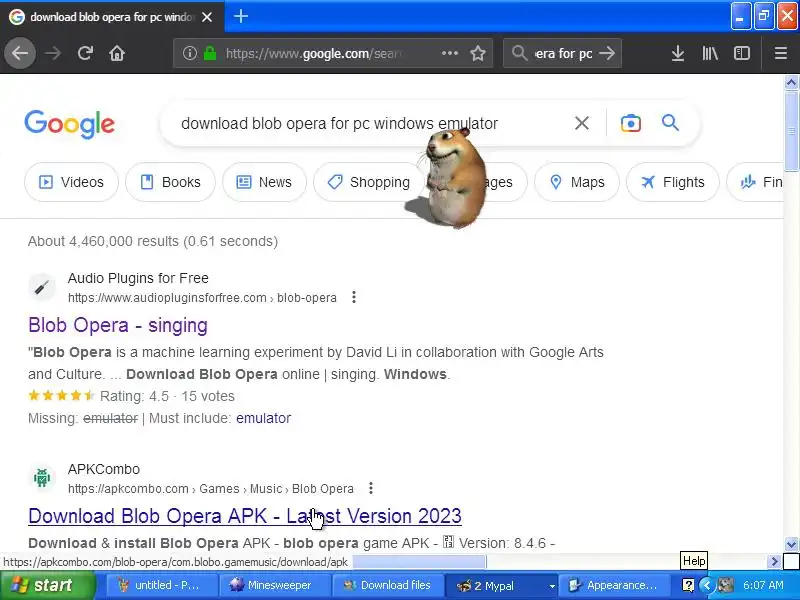The height and width of the screenshot is (600, 800).
Task: Click the toolbar search field
Action: [x=563, y=53]
